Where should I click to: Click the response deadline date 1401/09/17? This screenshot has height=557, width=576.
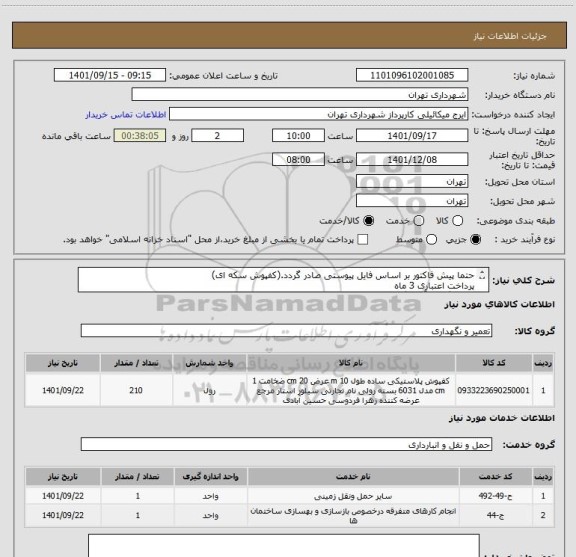pos(412,136)
